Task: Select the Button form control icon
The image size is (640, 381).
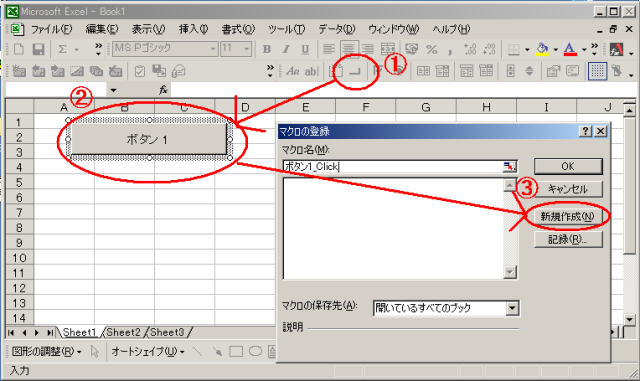Action: 356,71
